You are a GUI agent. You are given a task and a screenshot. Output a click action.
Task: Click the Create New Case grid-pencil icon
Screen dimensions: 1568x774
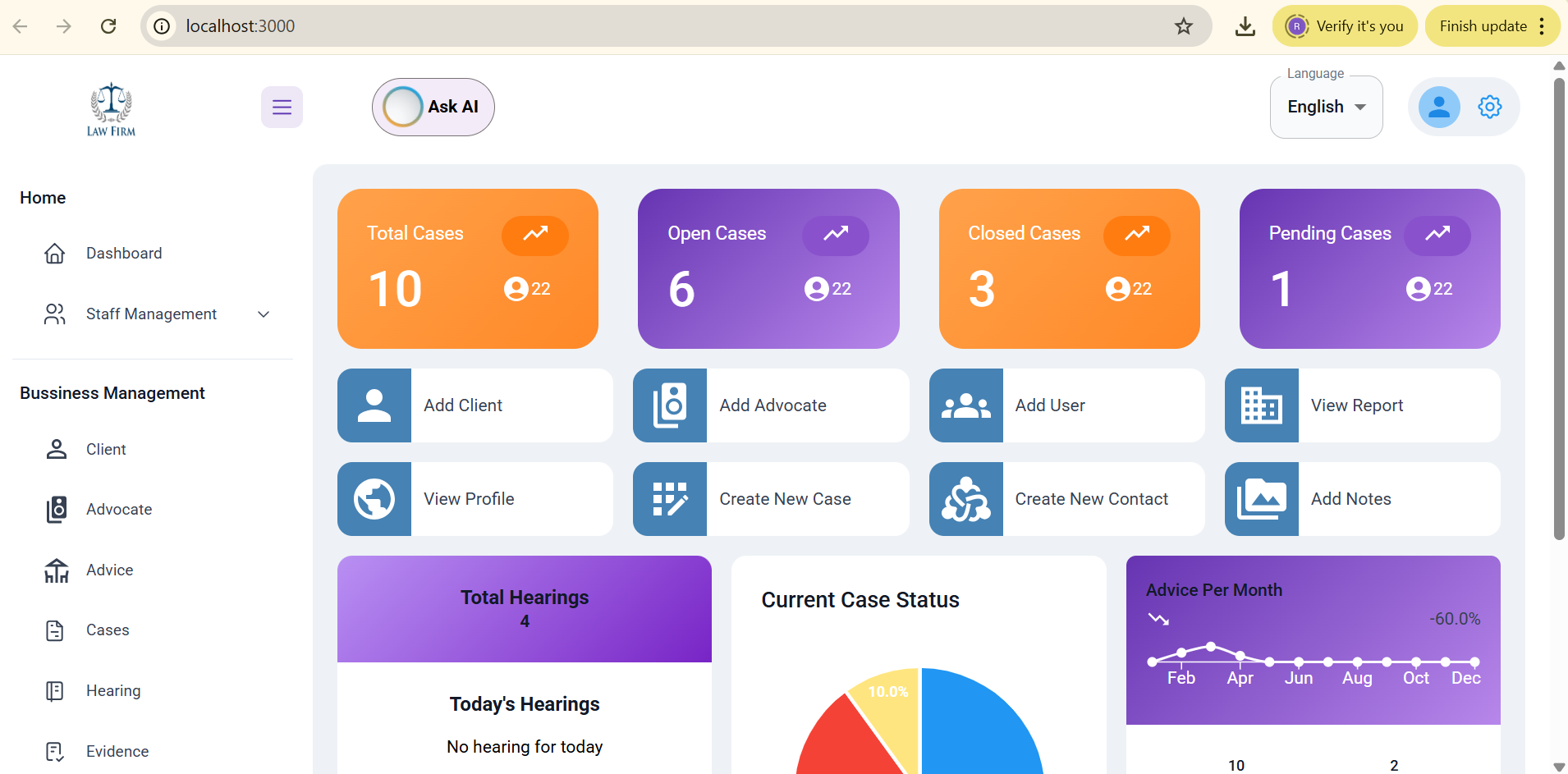tap(670, 499)
